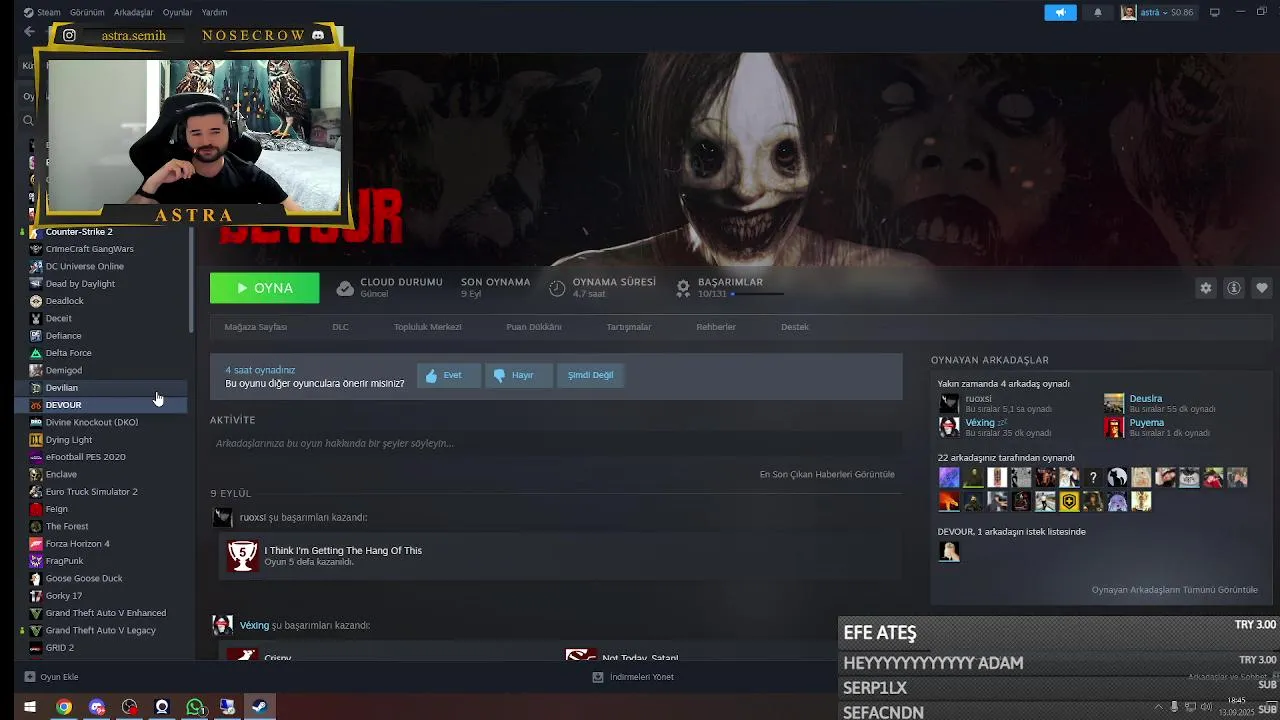This screenshot has height=720, width=1280.
Task: Open WhatsApp from taskbar
Action: pyautogui.click(x=195, y=707)
